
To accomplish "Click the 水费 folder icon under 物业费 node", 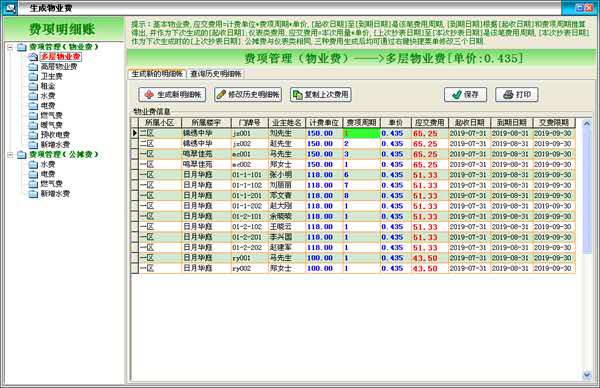I will point(33,96).
